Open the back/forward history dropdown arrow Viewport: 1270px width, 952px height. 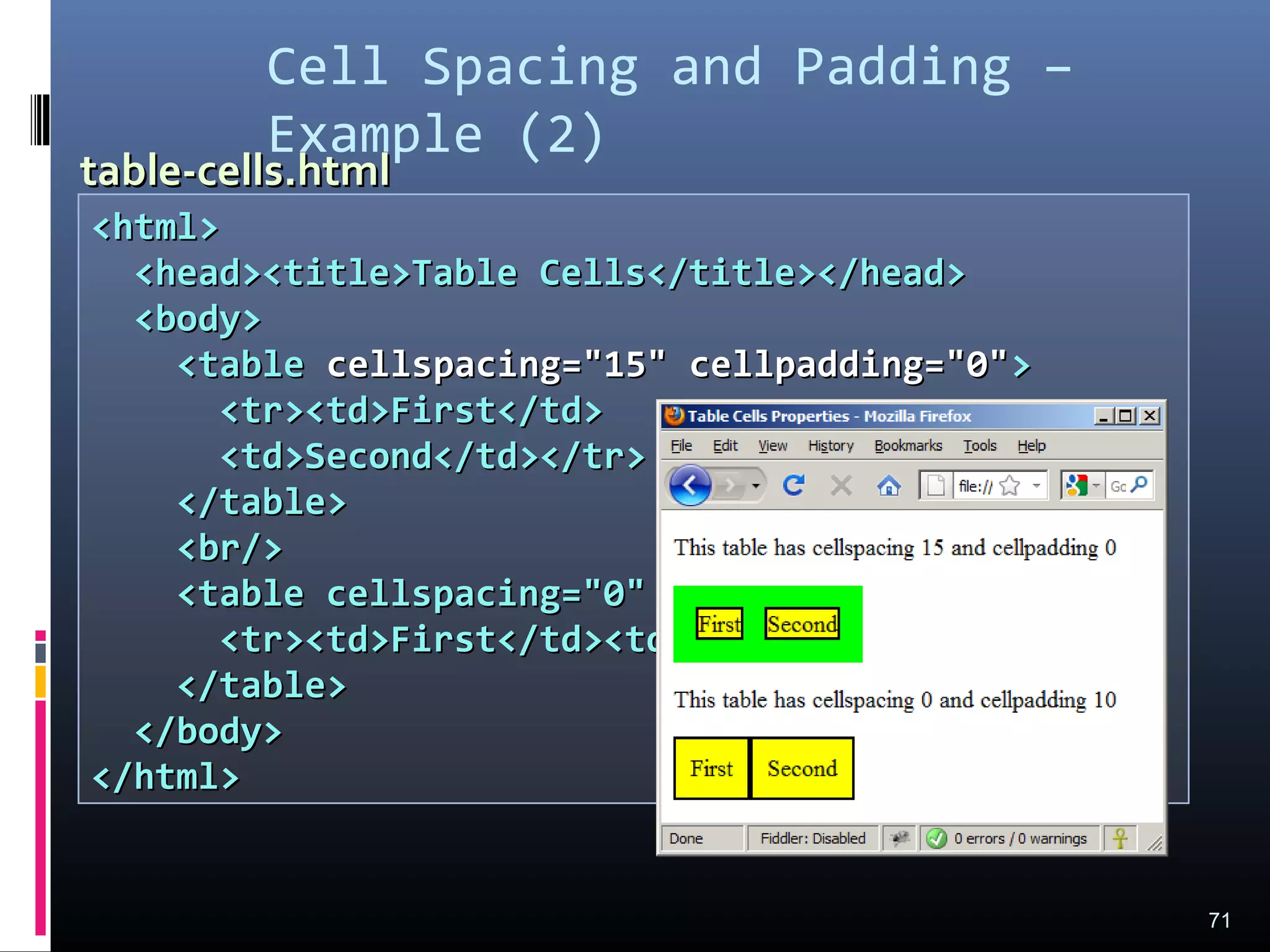coord(755,486)
